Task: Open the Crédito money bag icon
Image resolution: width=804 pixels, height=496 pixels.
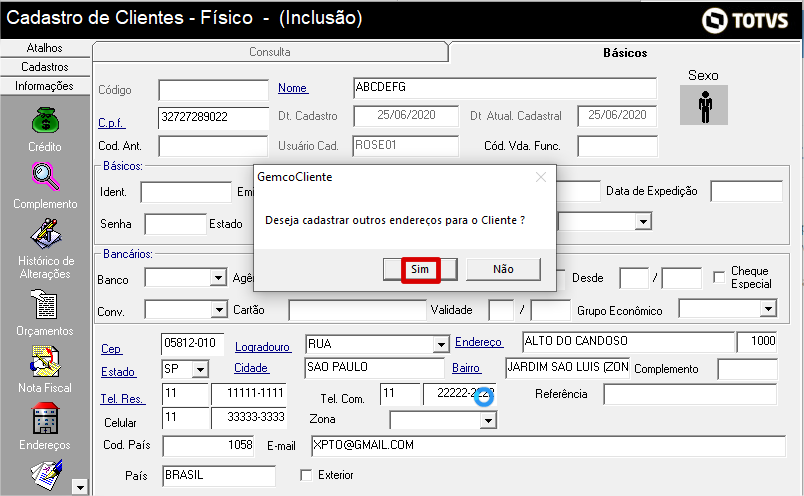Action: [x=46, y=120]
